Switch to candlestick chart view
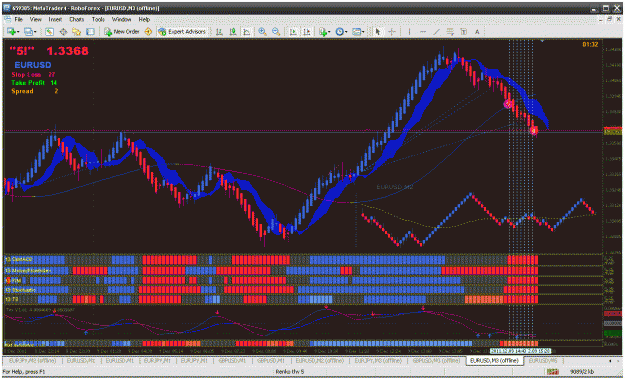 (233, 32)
